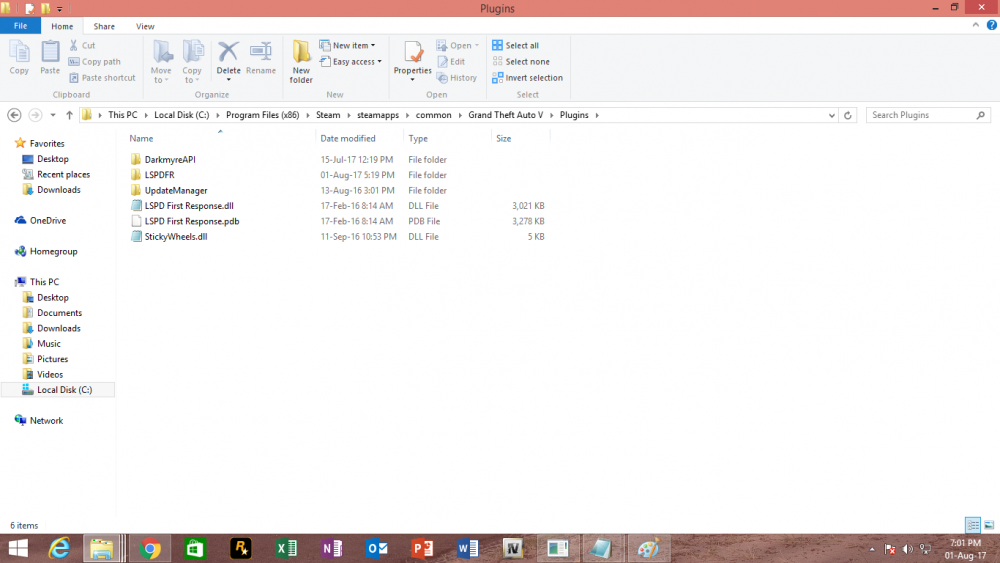Viewport: 1000px width, 563px height.
Task: Click the Select all option
Action: tap(515, 45)
